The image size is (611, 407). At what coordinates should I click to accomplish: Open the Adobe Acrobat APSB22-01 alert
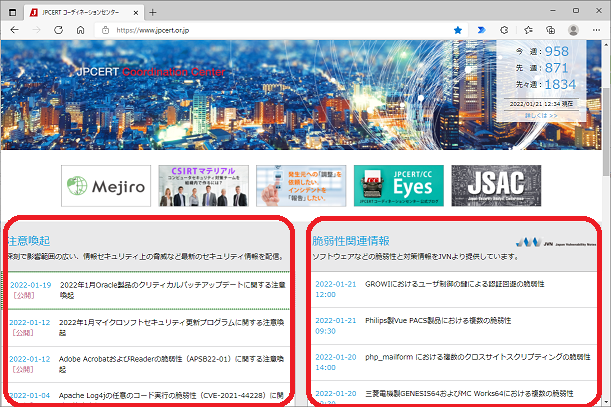point(171,364)
